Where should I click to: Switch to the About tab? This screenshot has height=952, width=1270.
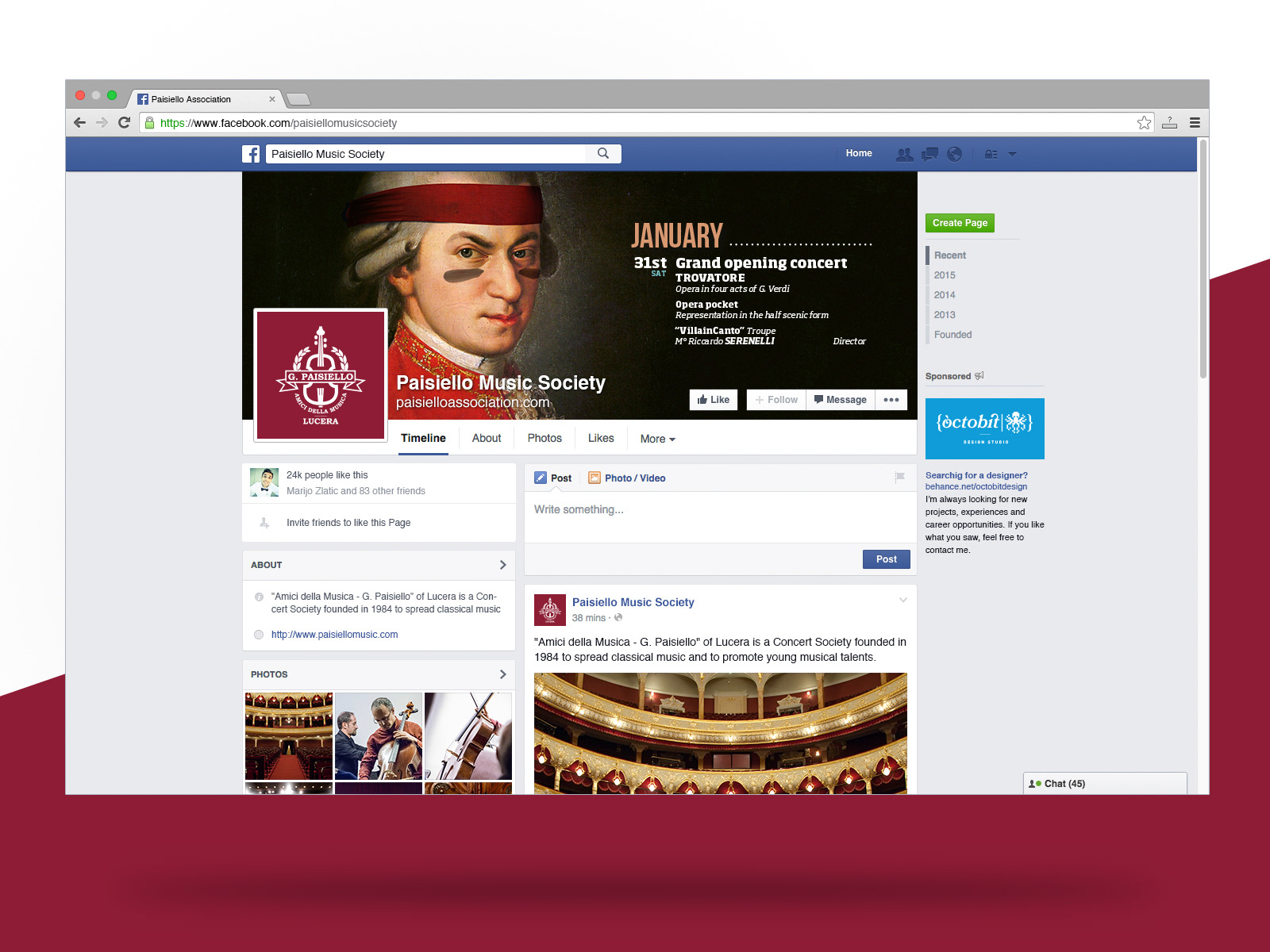click(x=487, y=438)
